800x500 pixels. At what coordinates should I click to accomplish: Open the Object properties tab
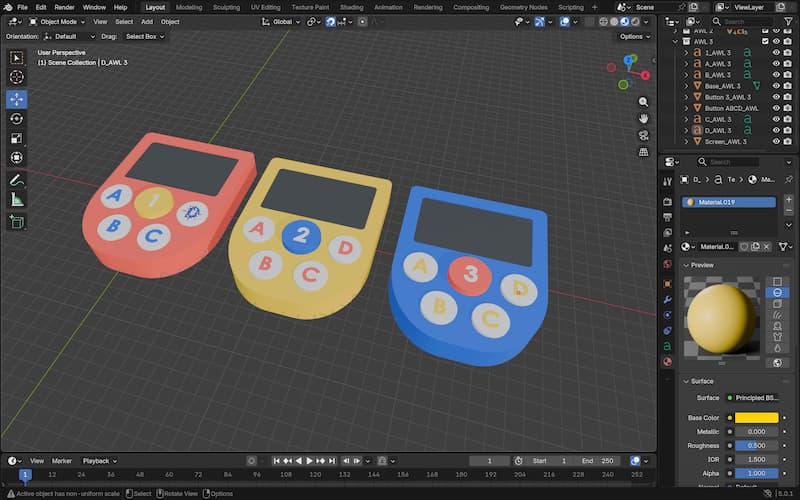[x=667, y=284]
